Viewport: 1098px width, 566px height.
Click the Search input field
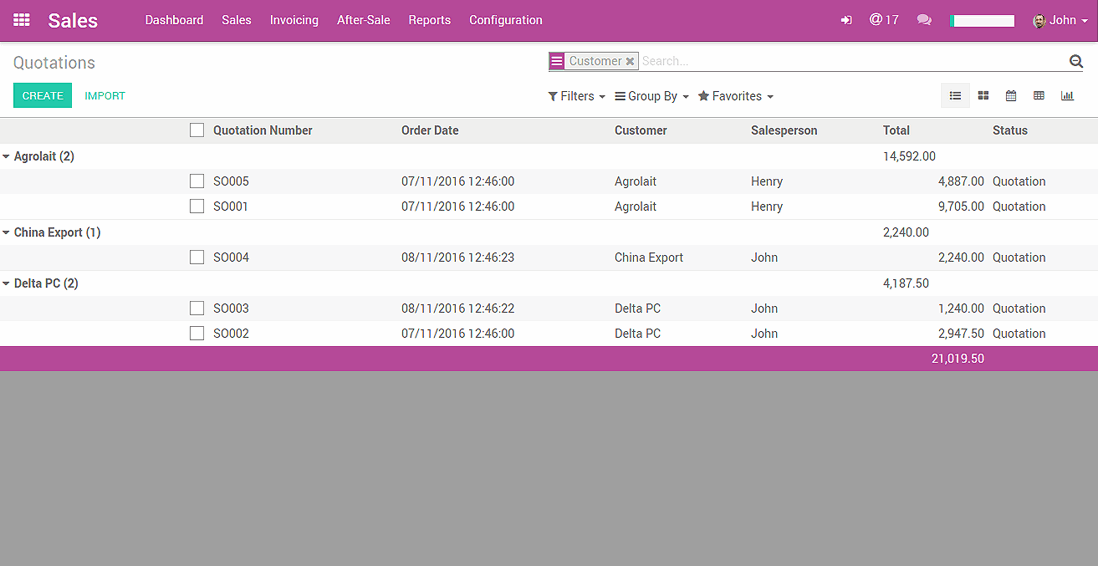coord(853,61)
